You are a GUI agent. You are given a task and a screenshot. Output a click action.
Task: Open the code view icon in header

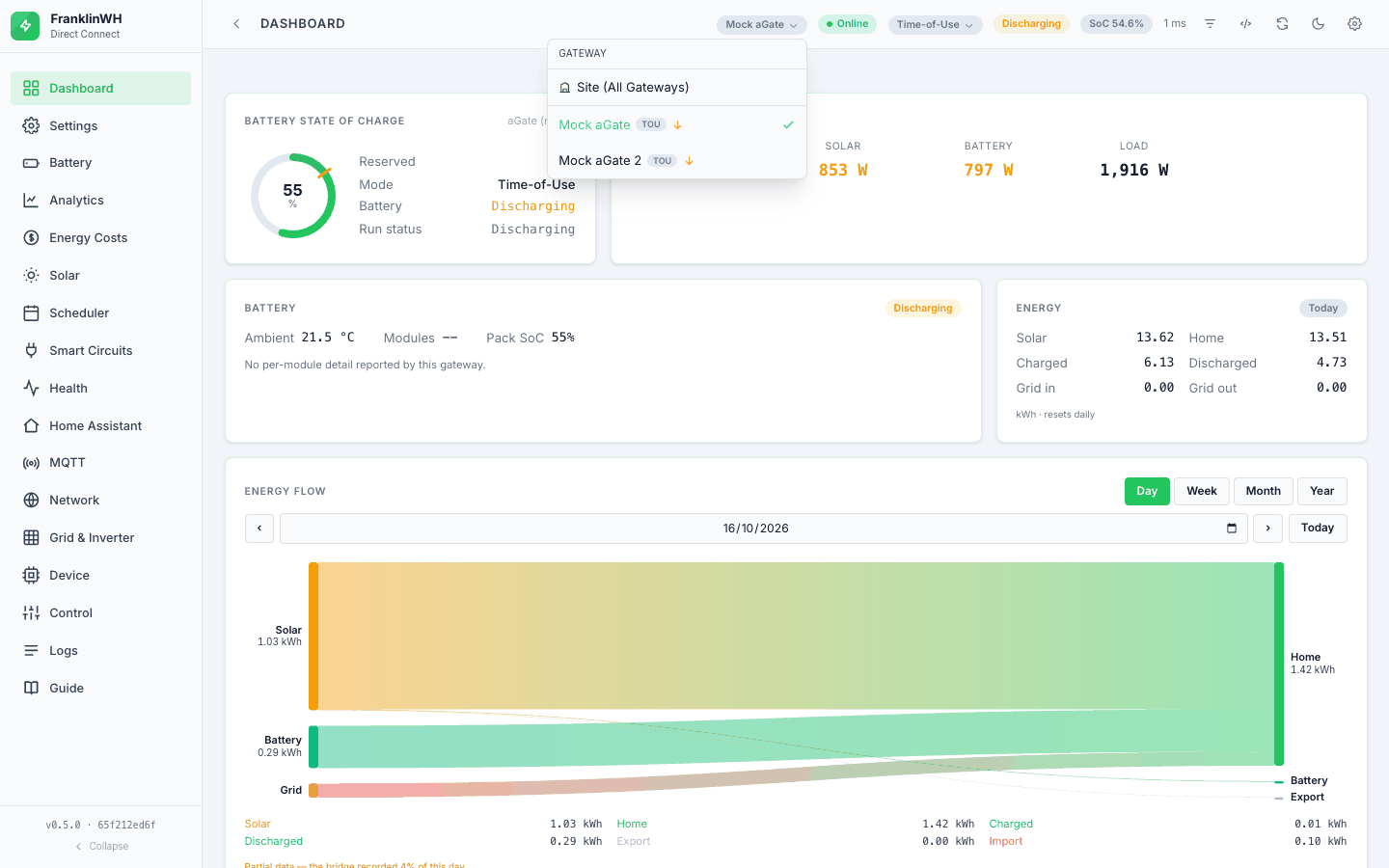(1246, 24)
